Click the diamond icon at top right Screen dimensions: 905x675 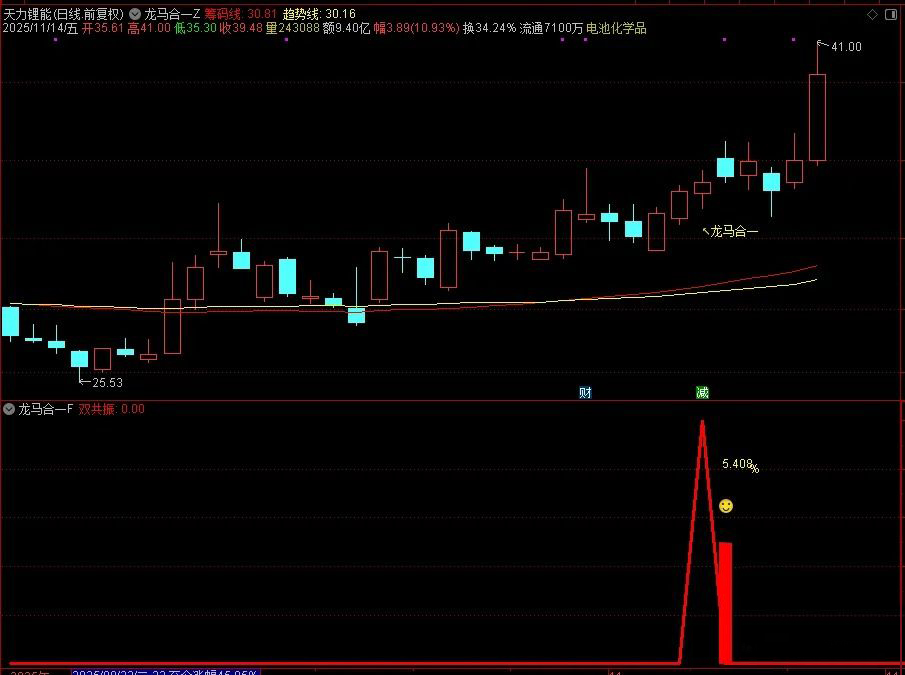tap(873, 14)
